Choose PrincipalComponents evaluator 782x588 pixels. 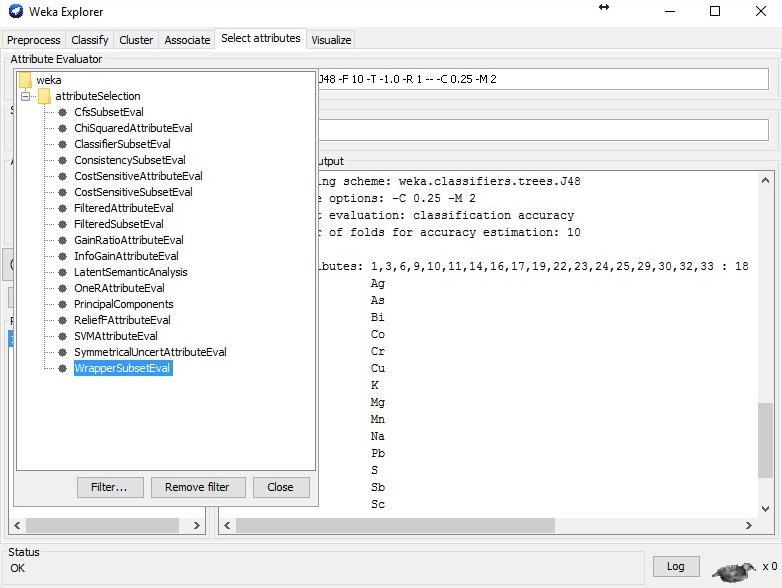pos(124,304)
